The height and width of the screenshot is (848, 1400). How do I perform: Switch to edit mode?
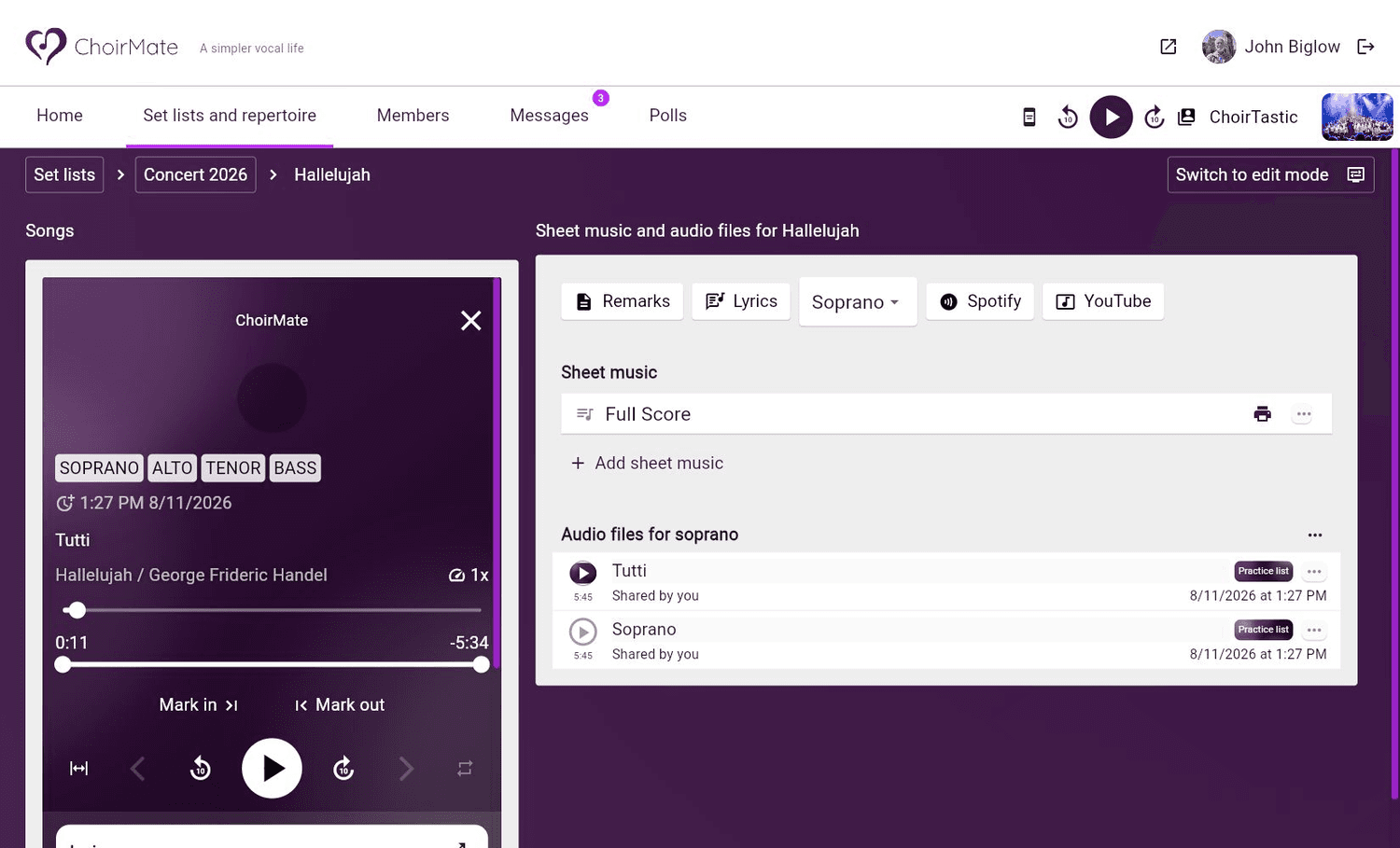point(1270,174)
